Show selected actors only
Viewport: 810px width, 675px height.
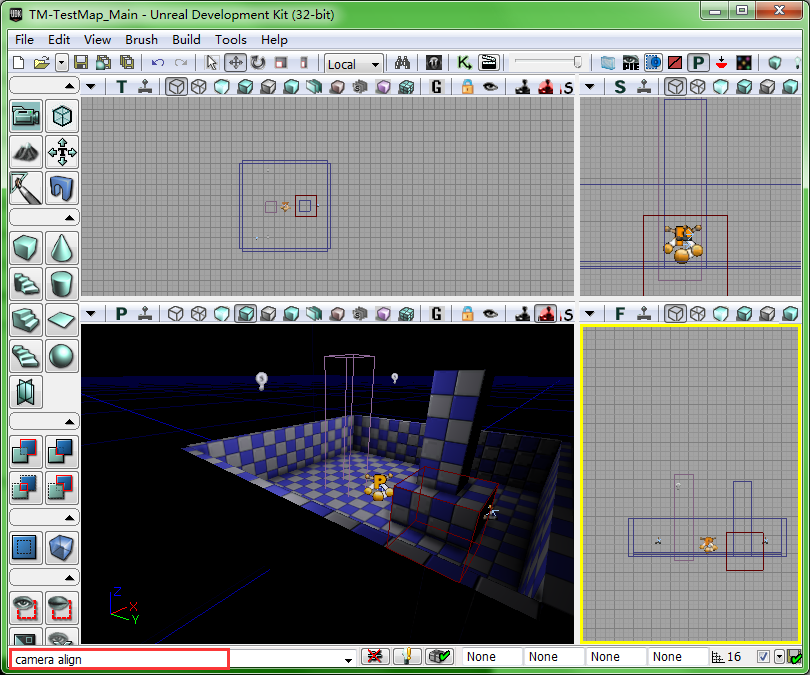(26, 607)
